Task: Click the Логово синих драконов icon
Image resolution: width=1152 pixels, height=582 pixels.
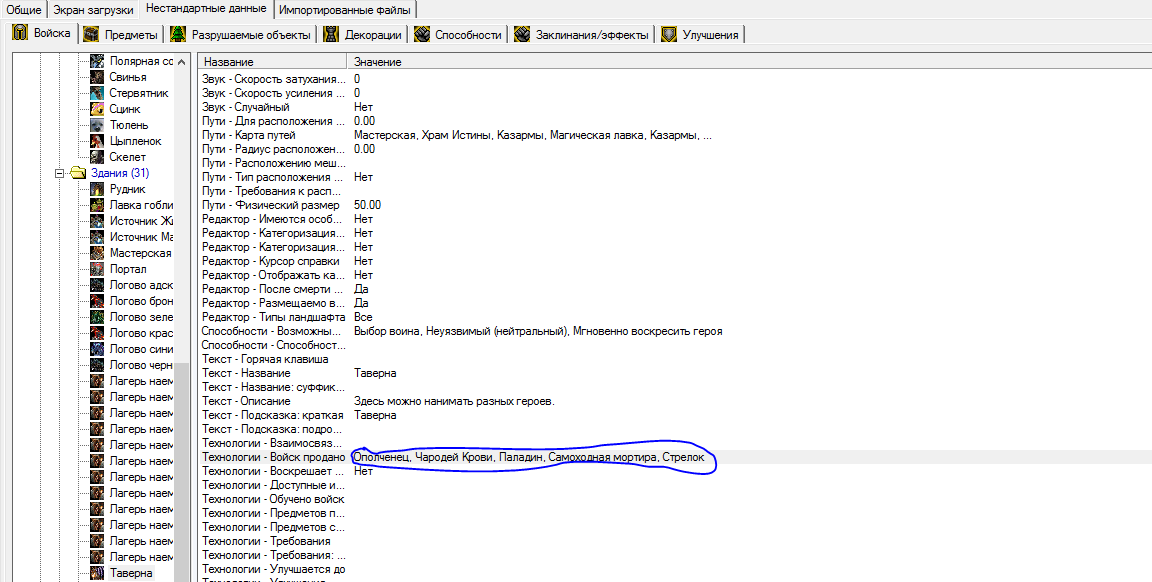Action: point(97,349)
